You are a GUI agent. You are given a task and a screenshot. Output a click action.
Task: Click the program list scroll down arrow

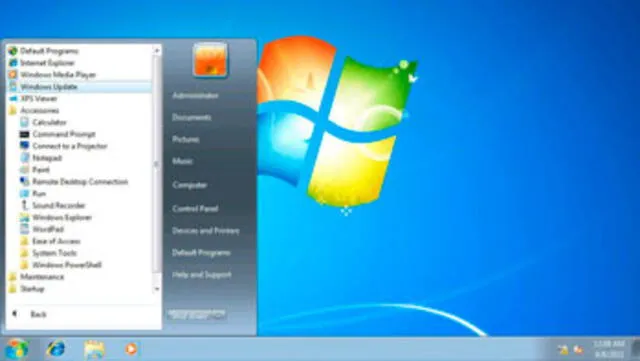point(157,289)
